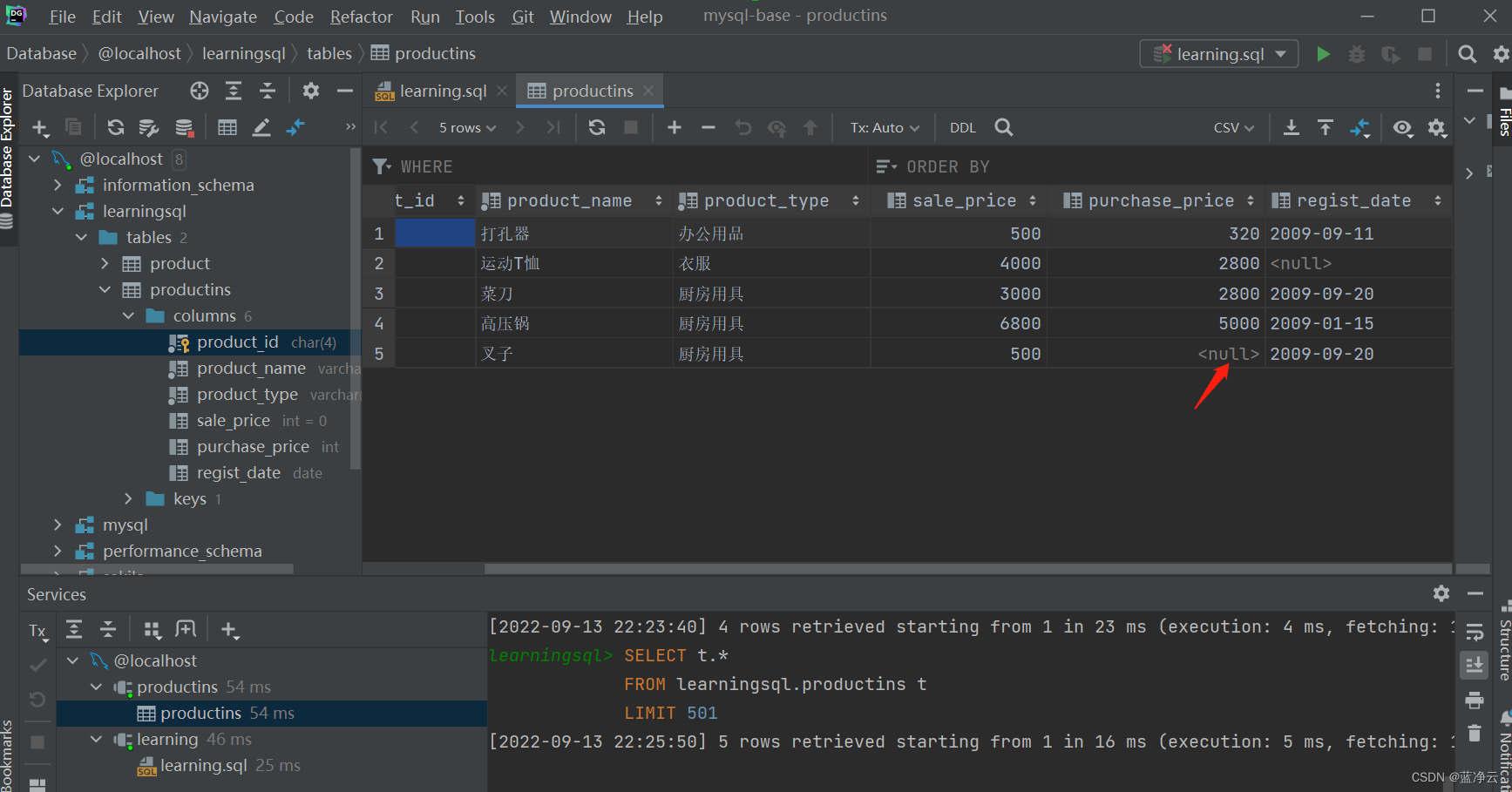Submit changes with the up arrow icon

point(810,127)
